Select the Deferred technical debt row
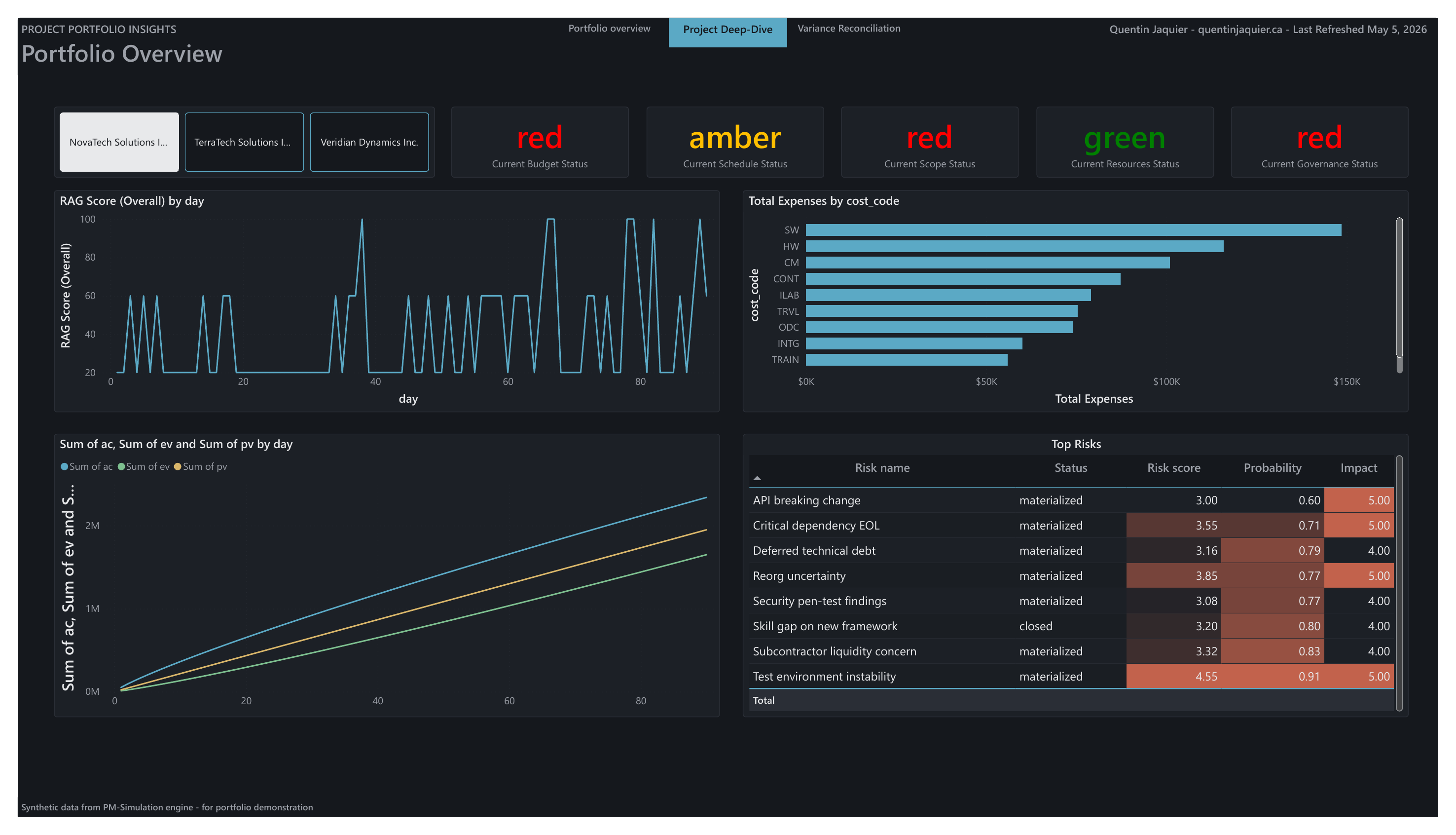The image size is (1456, 835). pos(1070,551)
